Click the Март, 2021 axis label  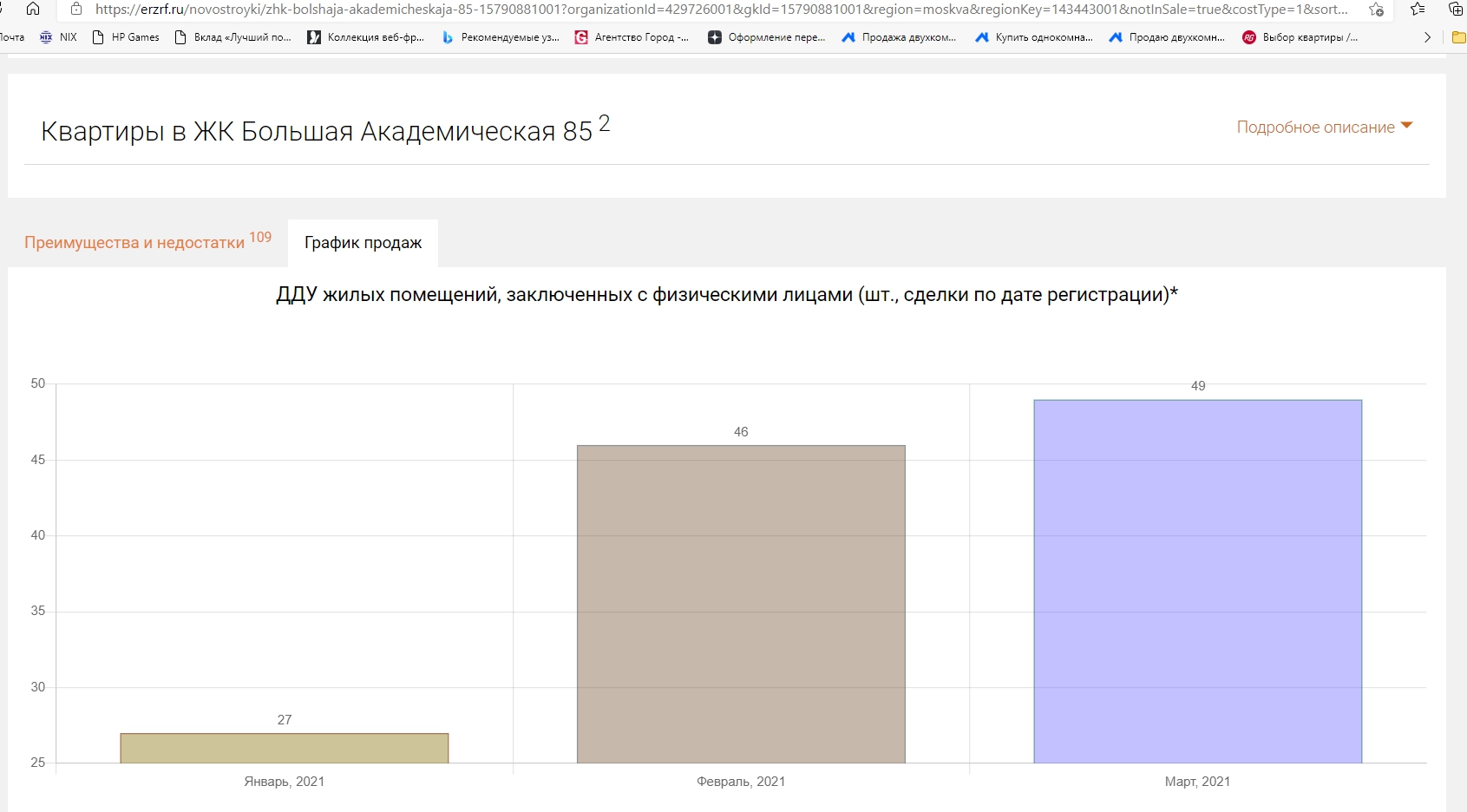pyautogui.click(x=1197, y=782)
